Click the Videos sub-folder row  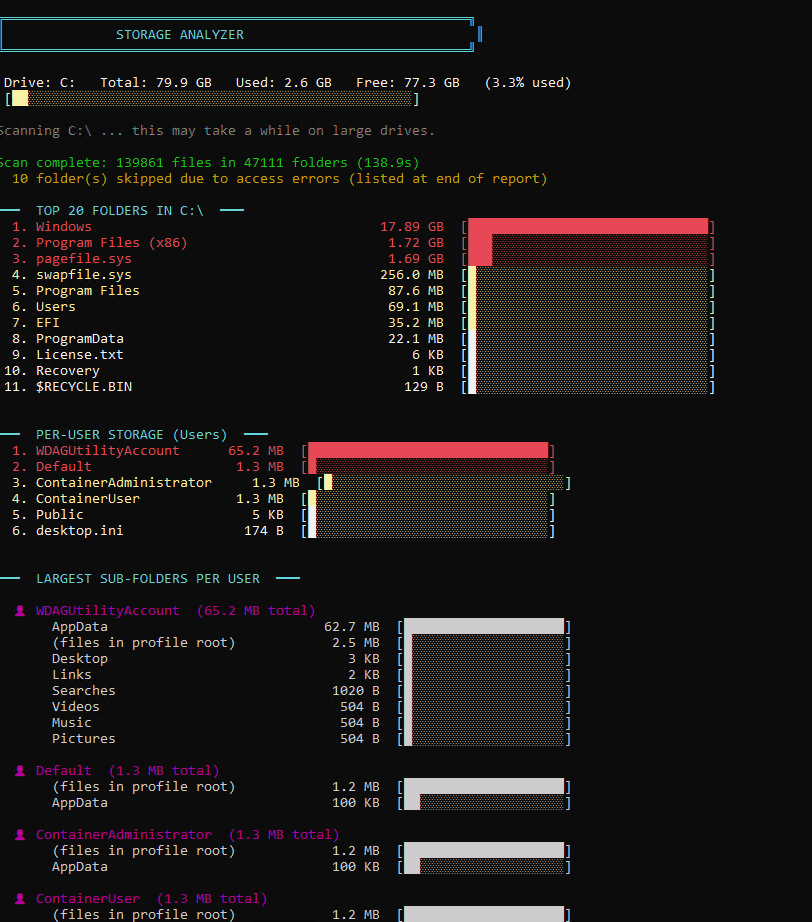pyautogui.click(x=311, y=707)
